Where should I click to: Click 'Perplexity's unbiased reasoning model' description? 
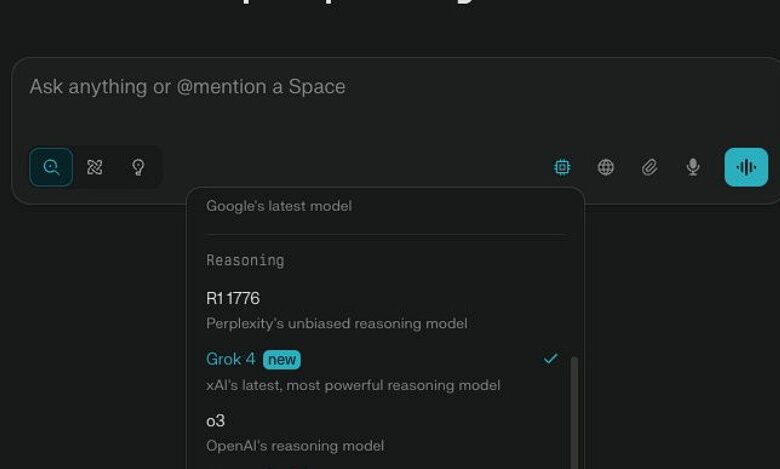click(337, 324)
